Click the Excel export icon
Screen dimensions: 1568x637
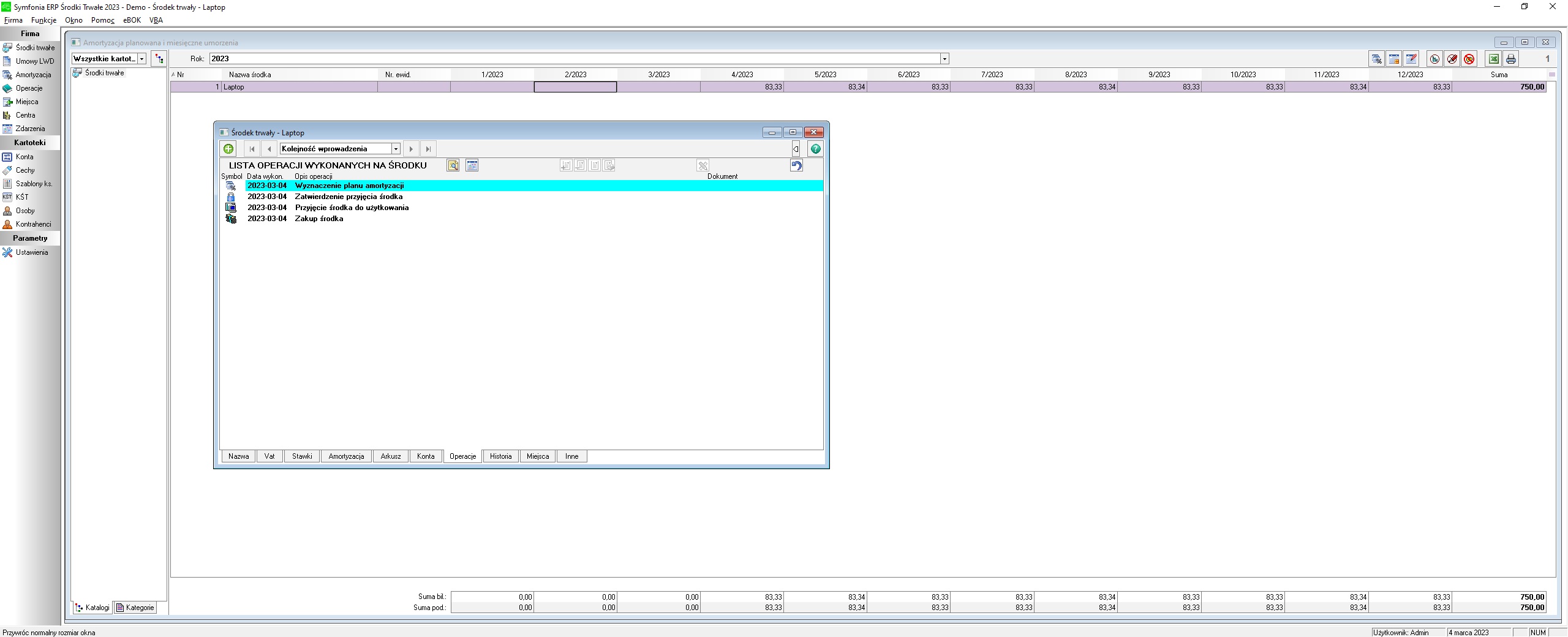click(1493, 59)
